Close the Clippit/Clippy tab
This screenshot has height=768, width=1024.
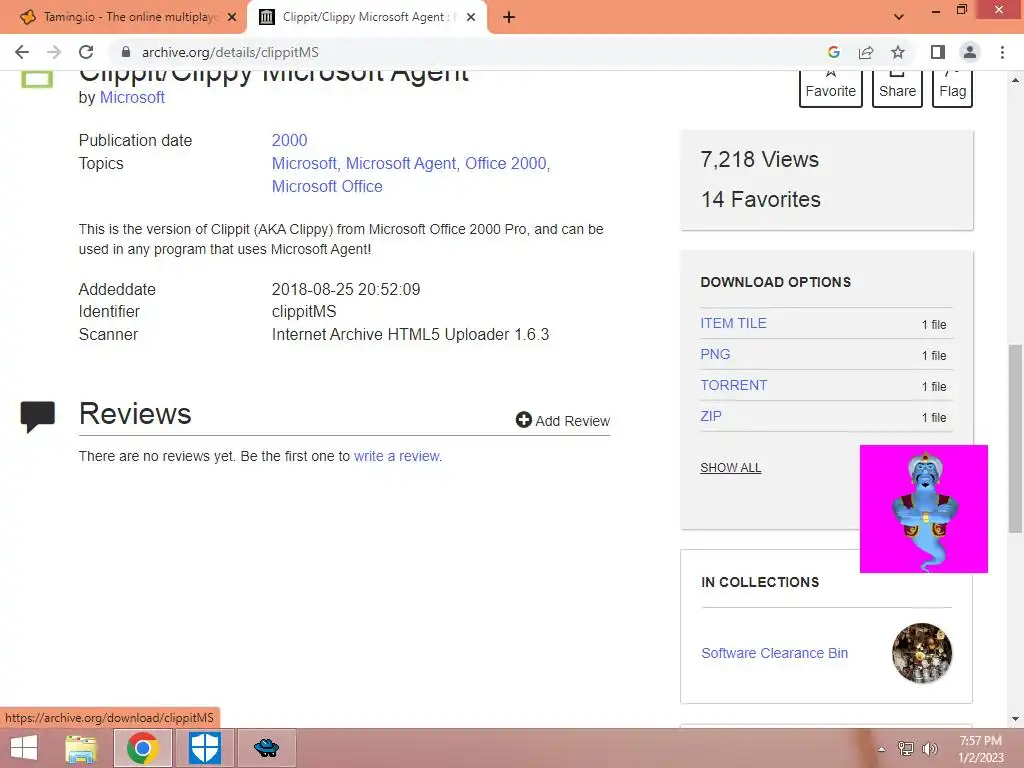pyautogui.click(x=471, y=18)
